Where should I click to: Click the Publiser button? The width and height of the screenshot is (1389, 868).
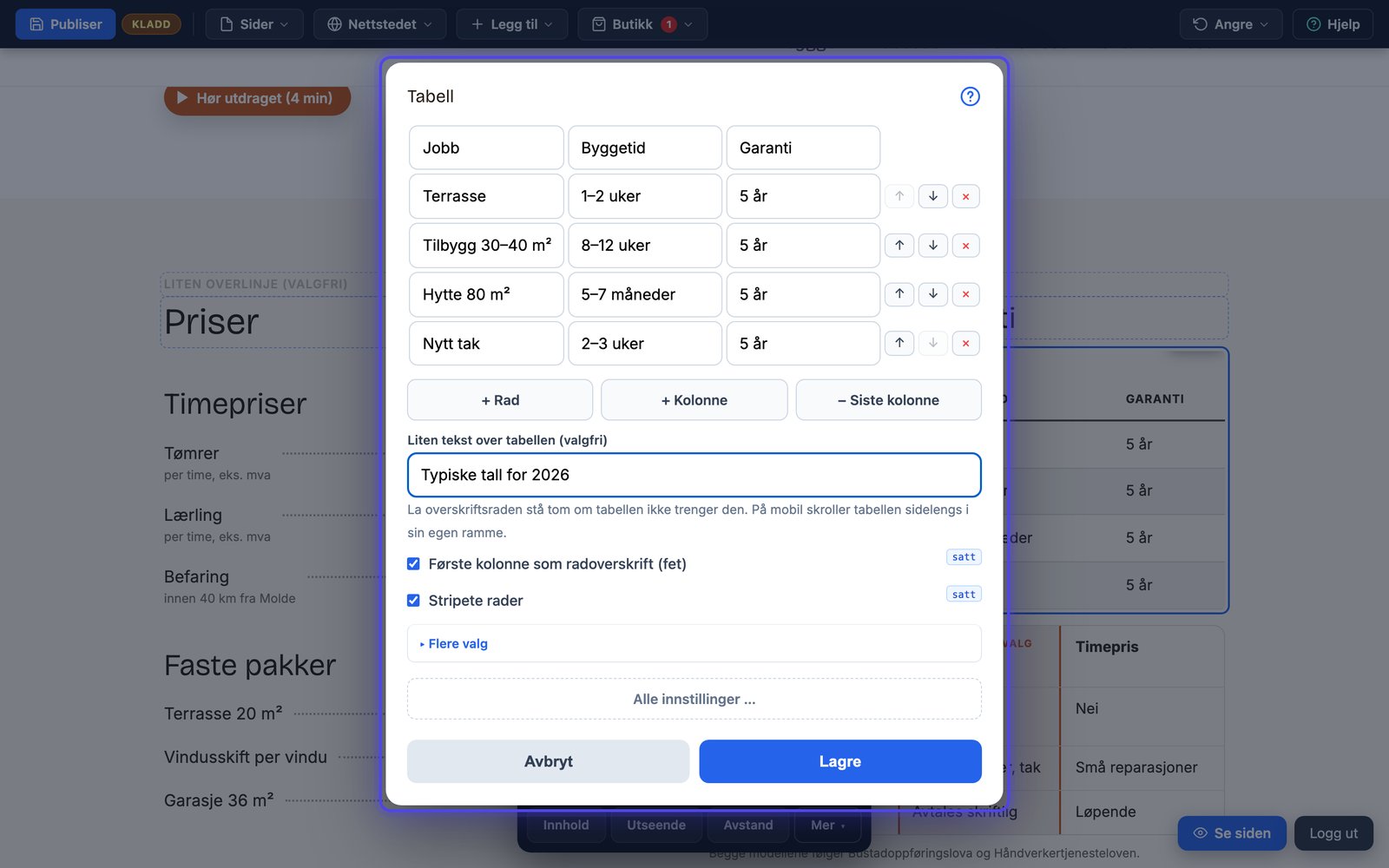tap(65, 24)
